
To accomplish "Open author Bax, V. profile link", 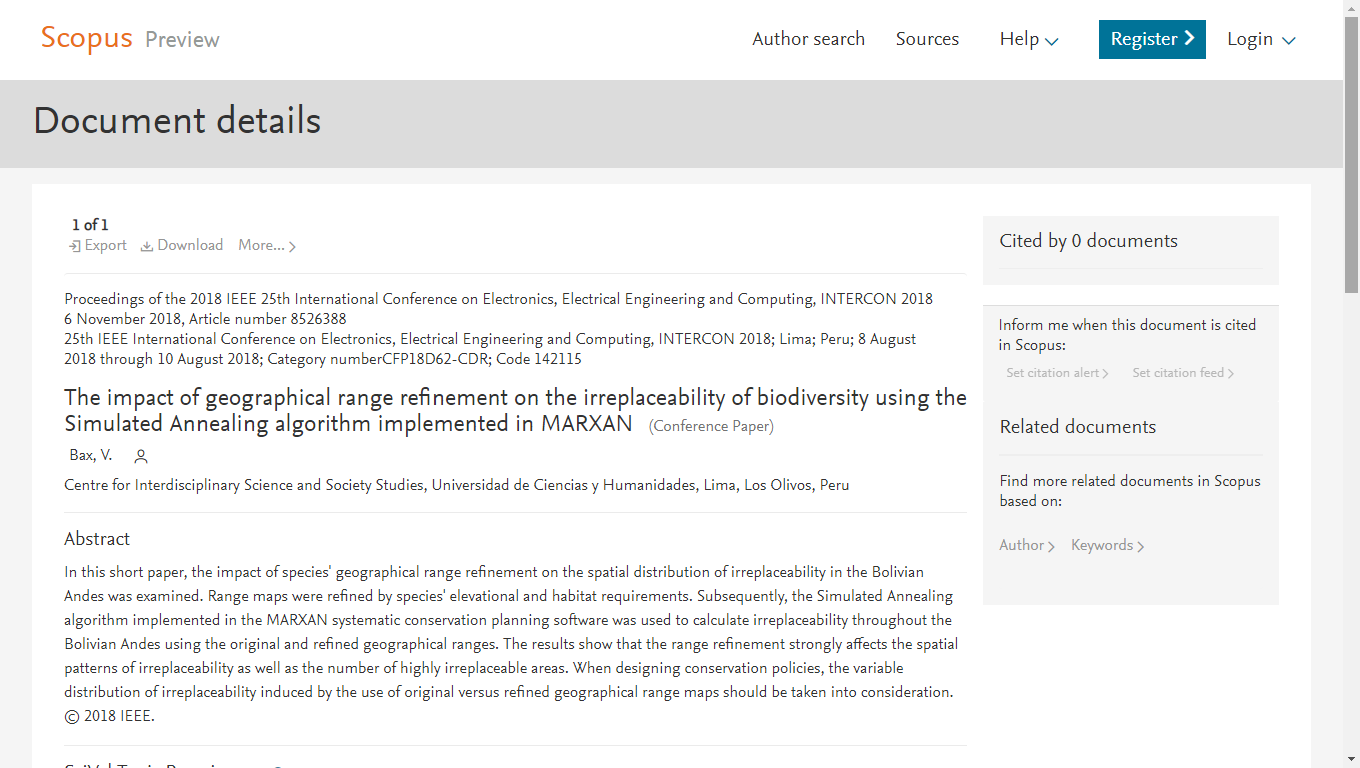I will [x=91, y=455].
